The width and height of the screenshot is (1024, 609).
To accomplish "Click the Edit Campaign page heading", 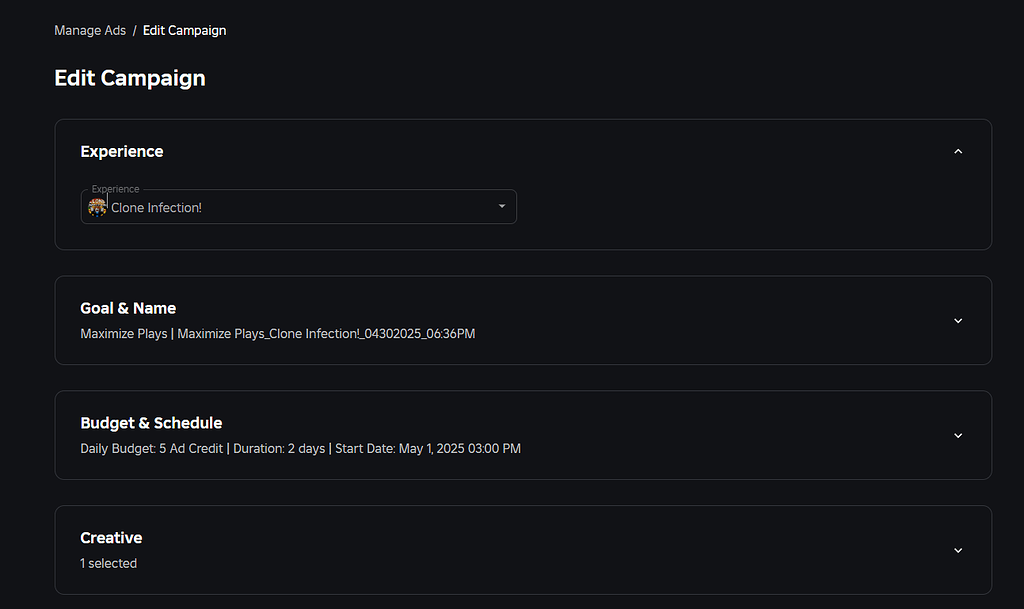I will pyautogui.click(x=129, y=77).
